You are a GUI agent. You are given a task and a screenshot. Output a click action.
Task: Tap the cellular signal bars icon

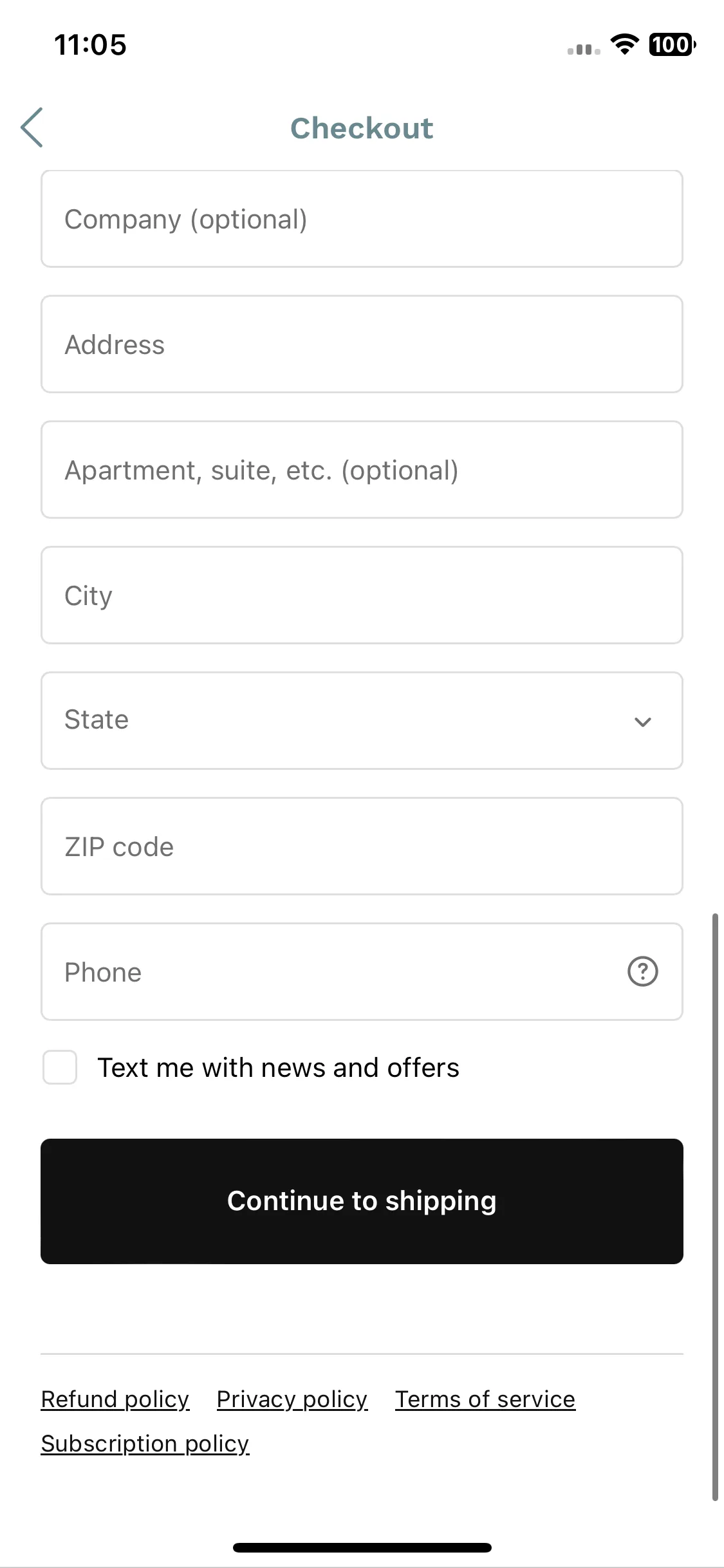pos(584,49)
